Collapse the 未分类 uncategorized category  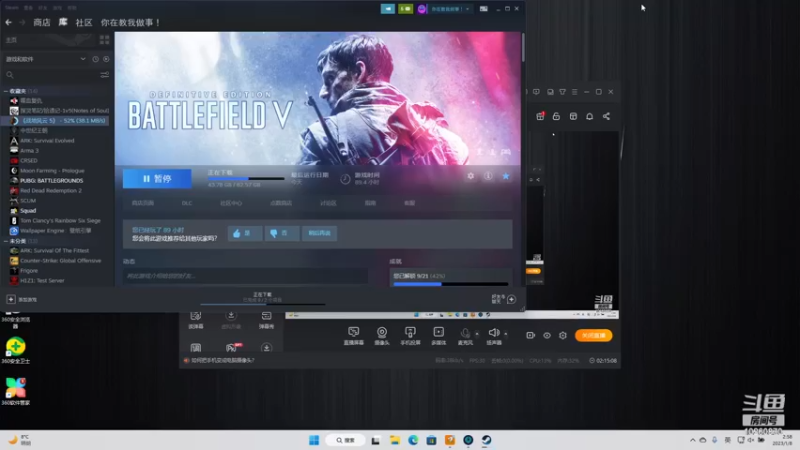coord(6,241)
